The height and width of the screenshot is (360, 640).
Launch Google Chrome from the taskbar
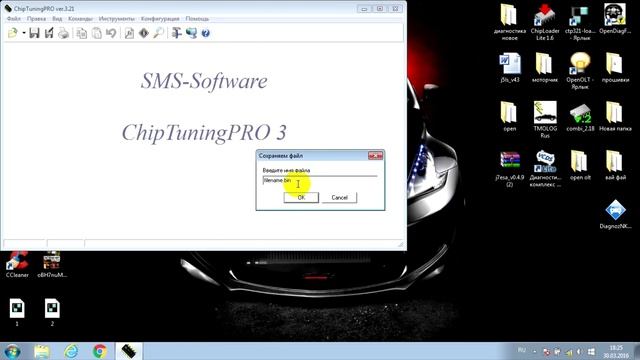(100, 351)
